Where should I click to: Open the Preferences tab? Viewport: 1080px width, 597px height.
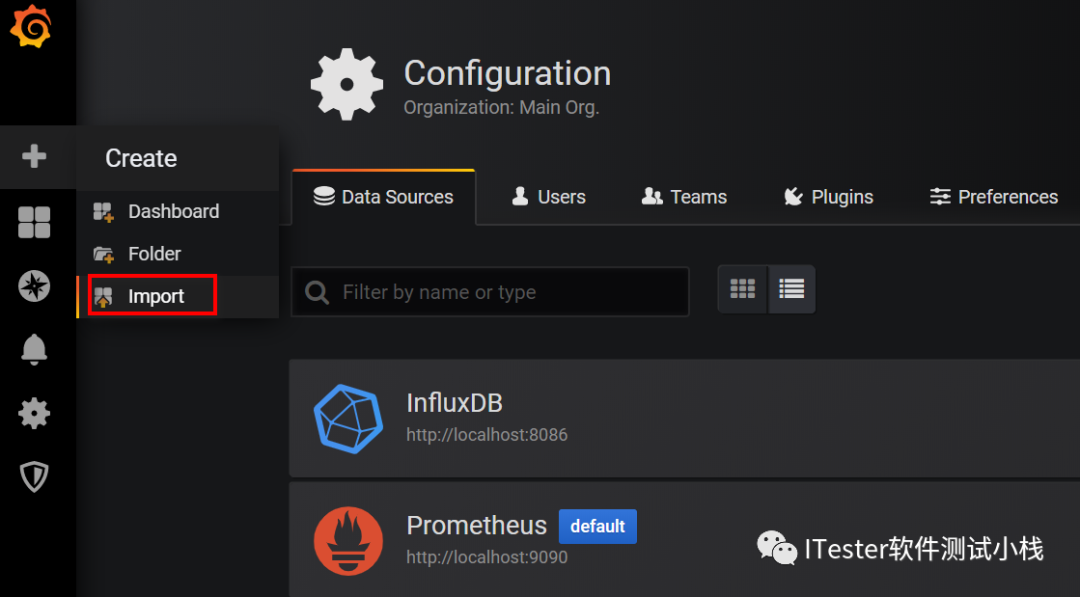[994, 197]
